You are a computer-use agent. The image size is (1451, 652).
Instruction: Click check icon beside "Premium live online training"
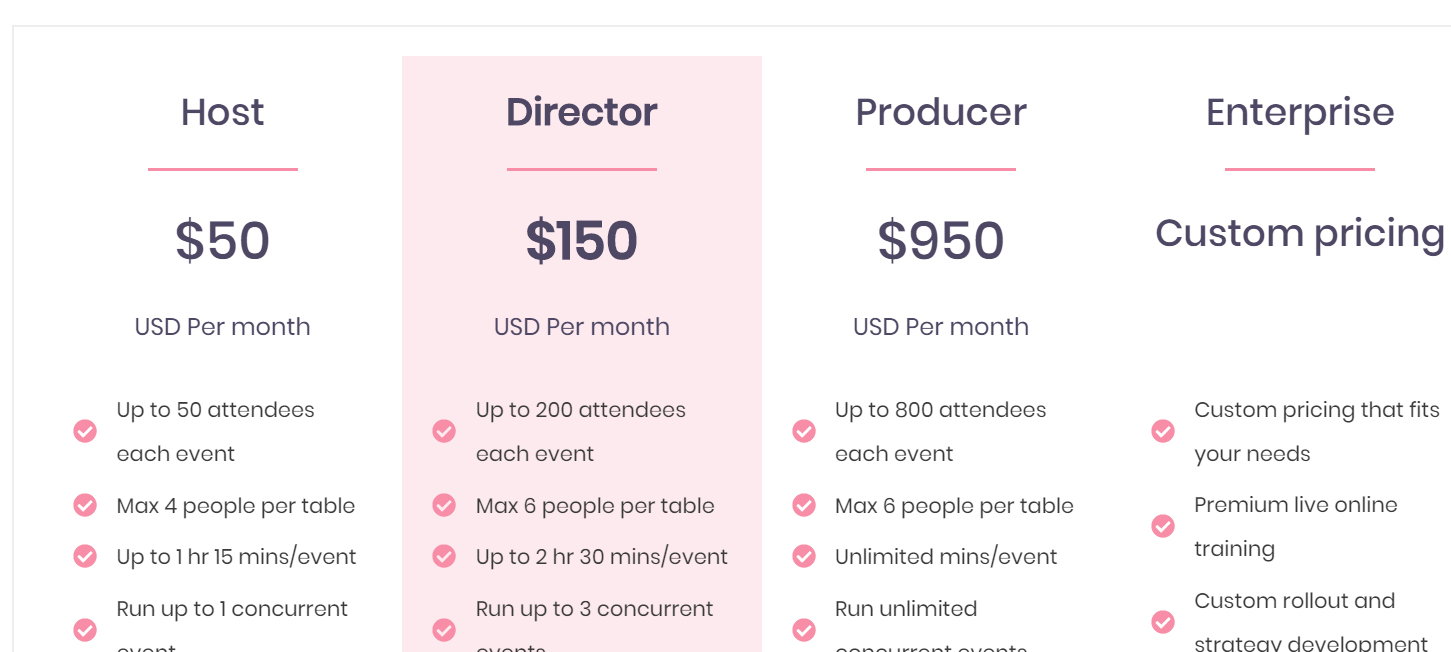click(1163, 526)
